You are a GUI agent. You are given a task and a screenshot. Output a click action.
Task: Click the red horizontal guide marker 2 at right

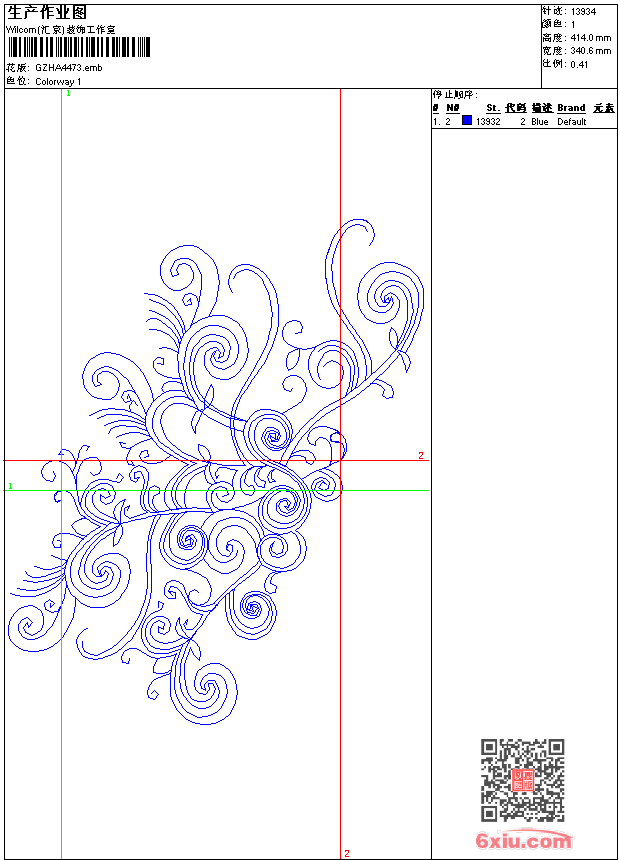(421, 455)
